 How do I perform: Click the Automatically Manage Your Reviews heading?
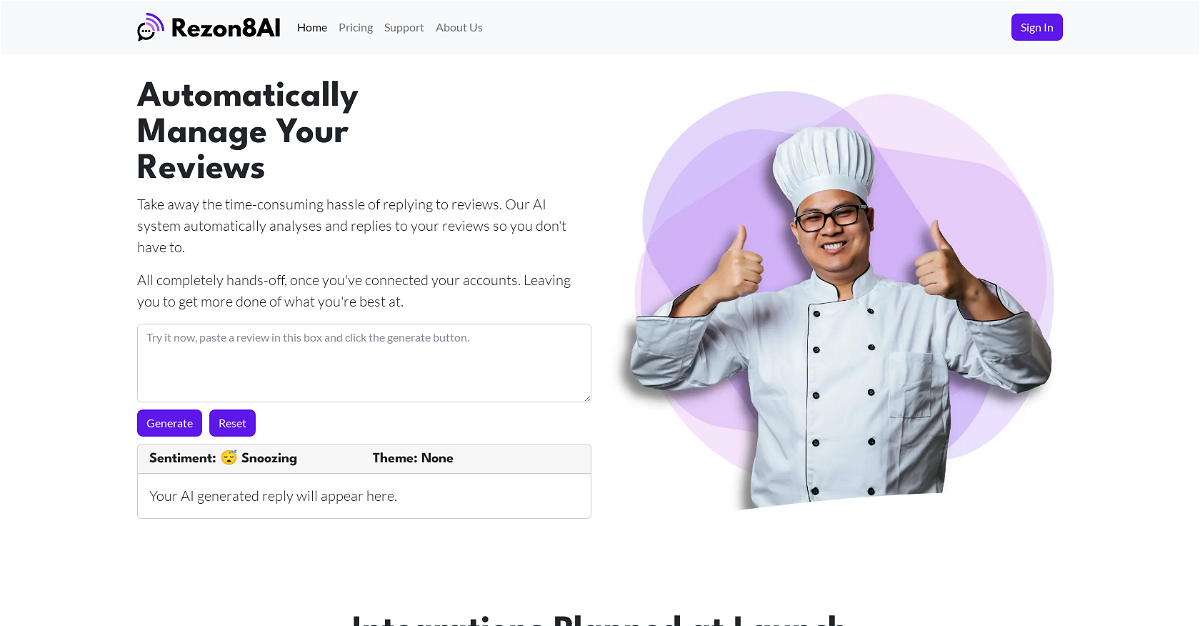247,130
